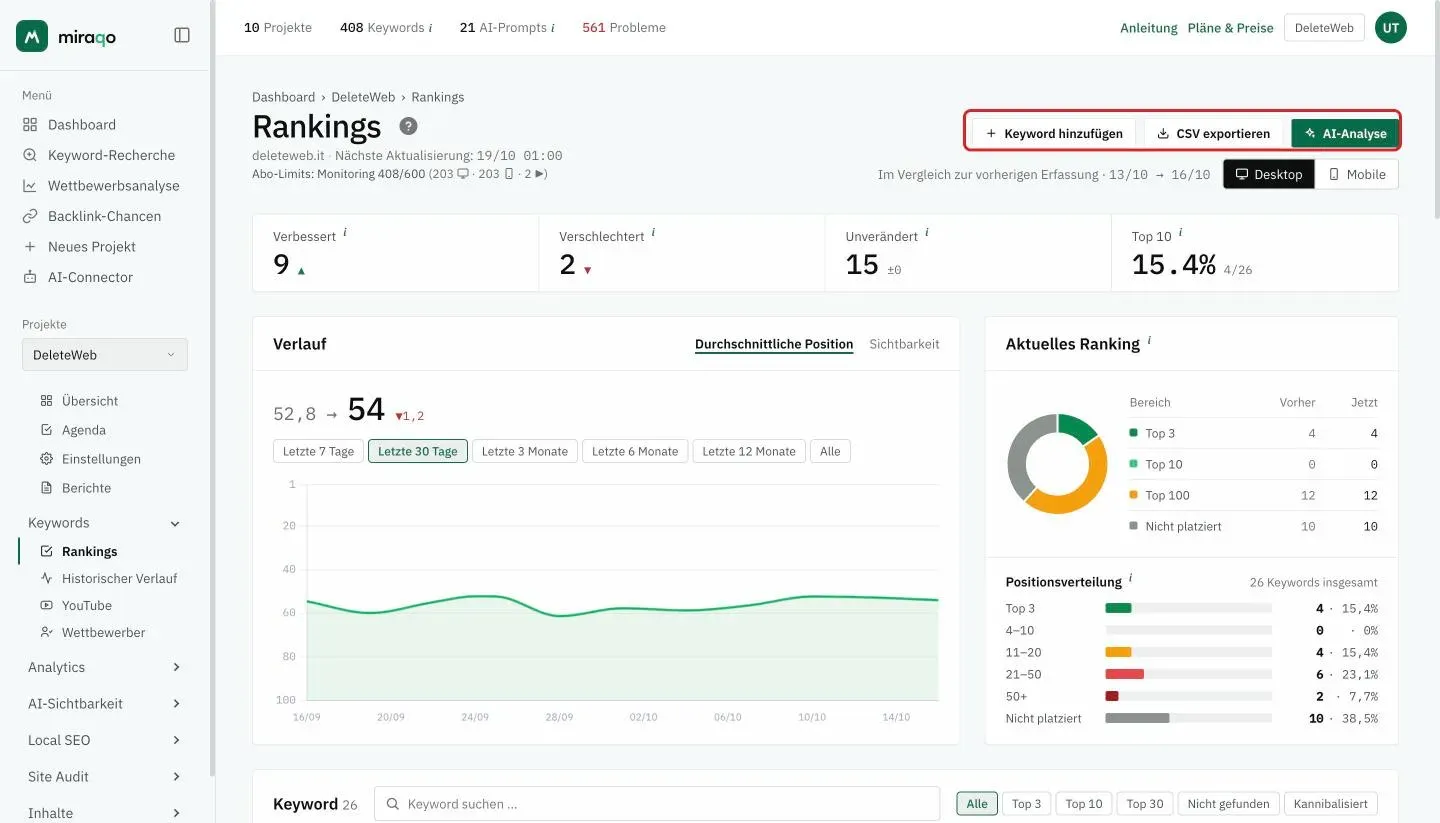Click the info icon next to Top 10 card
Image resolution: width=1440 pixels, height=823 pixels.
[1181, 232]
